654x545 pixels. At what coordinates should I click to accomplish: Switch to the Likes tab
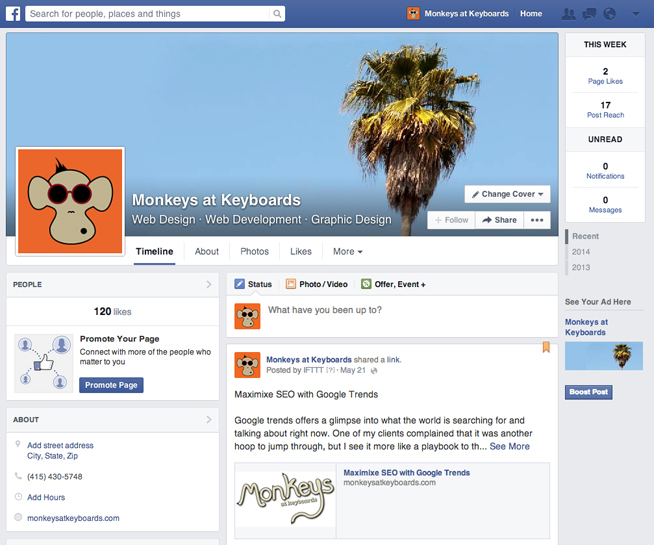pyautogui.click(x=301, y=251)
